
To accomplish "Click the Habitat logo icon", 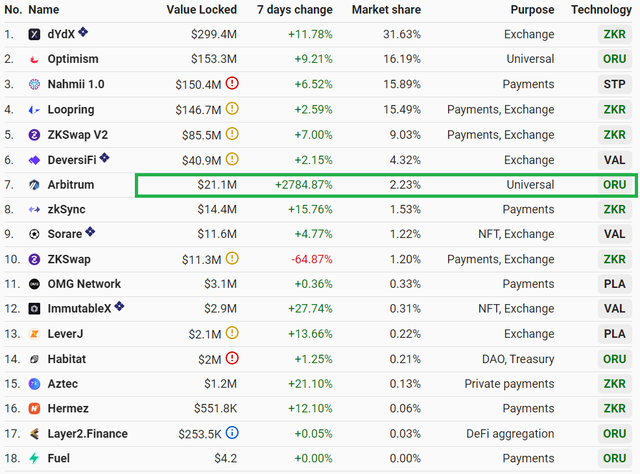I will click(34, 359).
